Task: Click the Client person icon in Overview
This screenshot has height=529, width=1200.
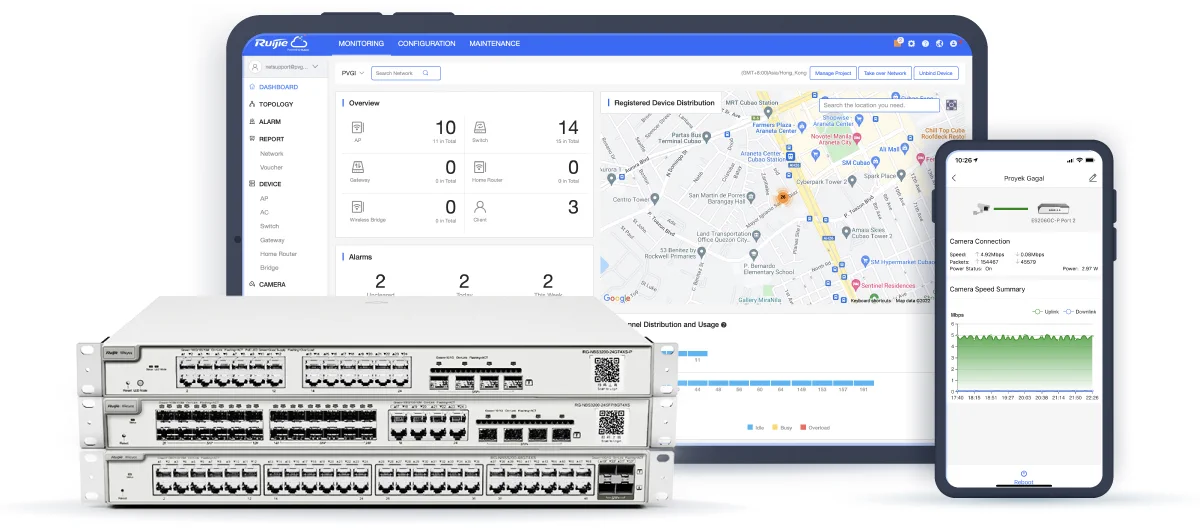Action: 480,207
